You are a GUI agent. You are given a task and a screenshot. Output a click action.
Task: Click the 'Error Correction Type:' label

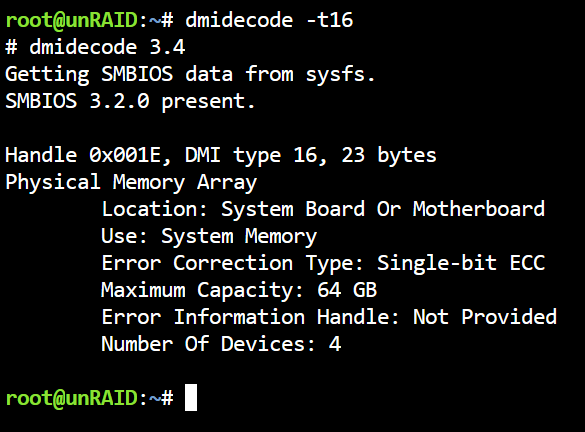click(232, 263)
